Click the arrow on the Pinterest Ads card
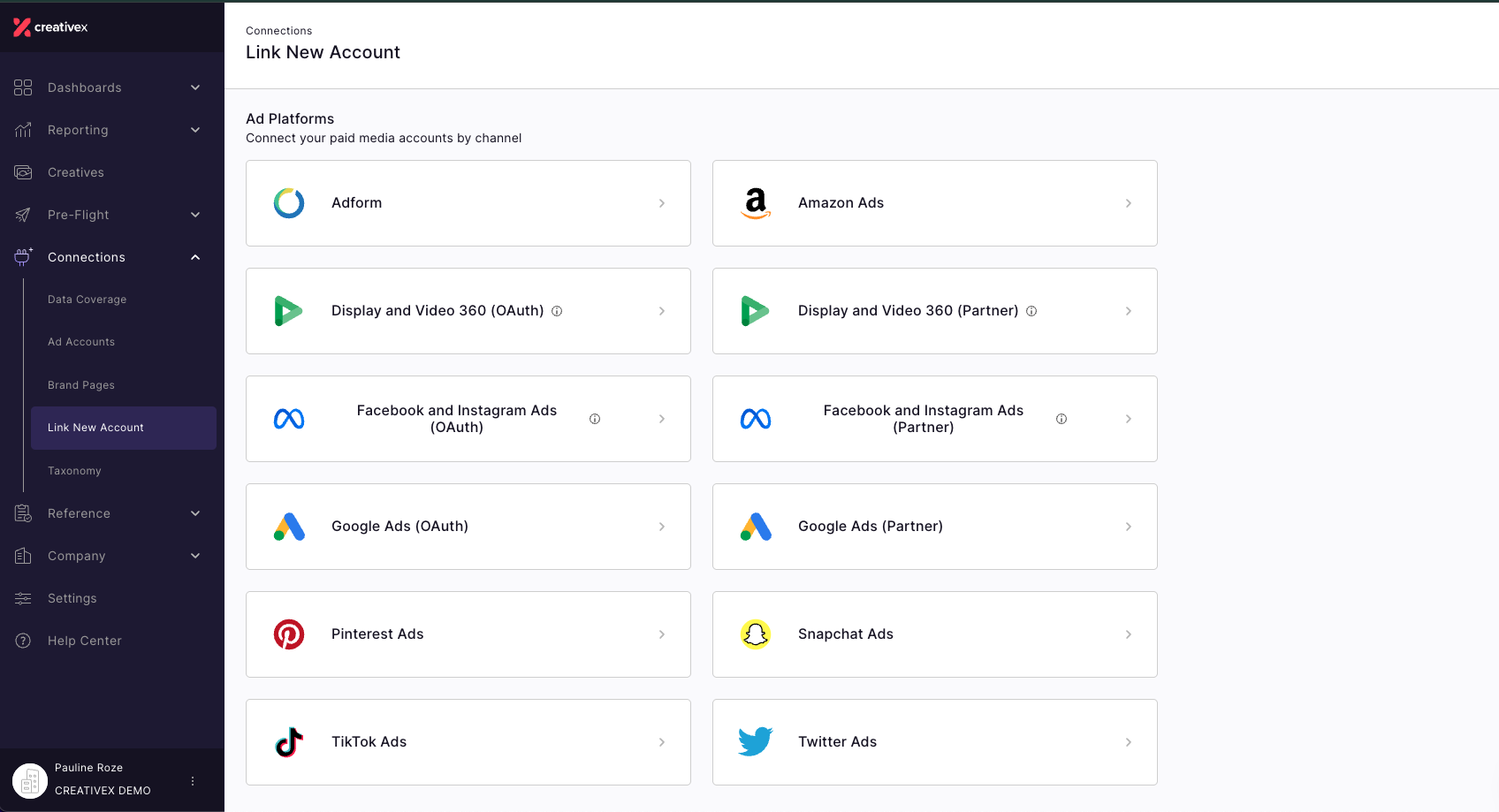Screen dimensions: 1499x812 [662, 634]
